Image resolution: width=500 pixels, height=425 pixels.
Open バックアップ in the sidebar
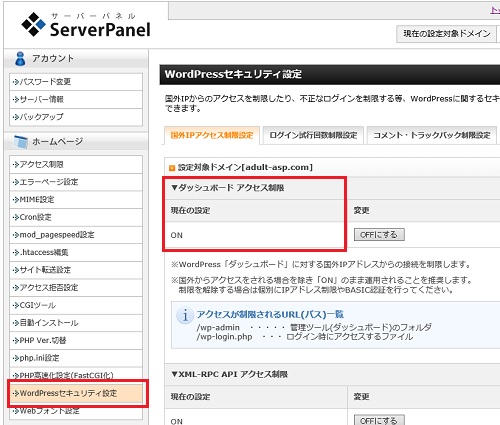click(x=76, y=117)
